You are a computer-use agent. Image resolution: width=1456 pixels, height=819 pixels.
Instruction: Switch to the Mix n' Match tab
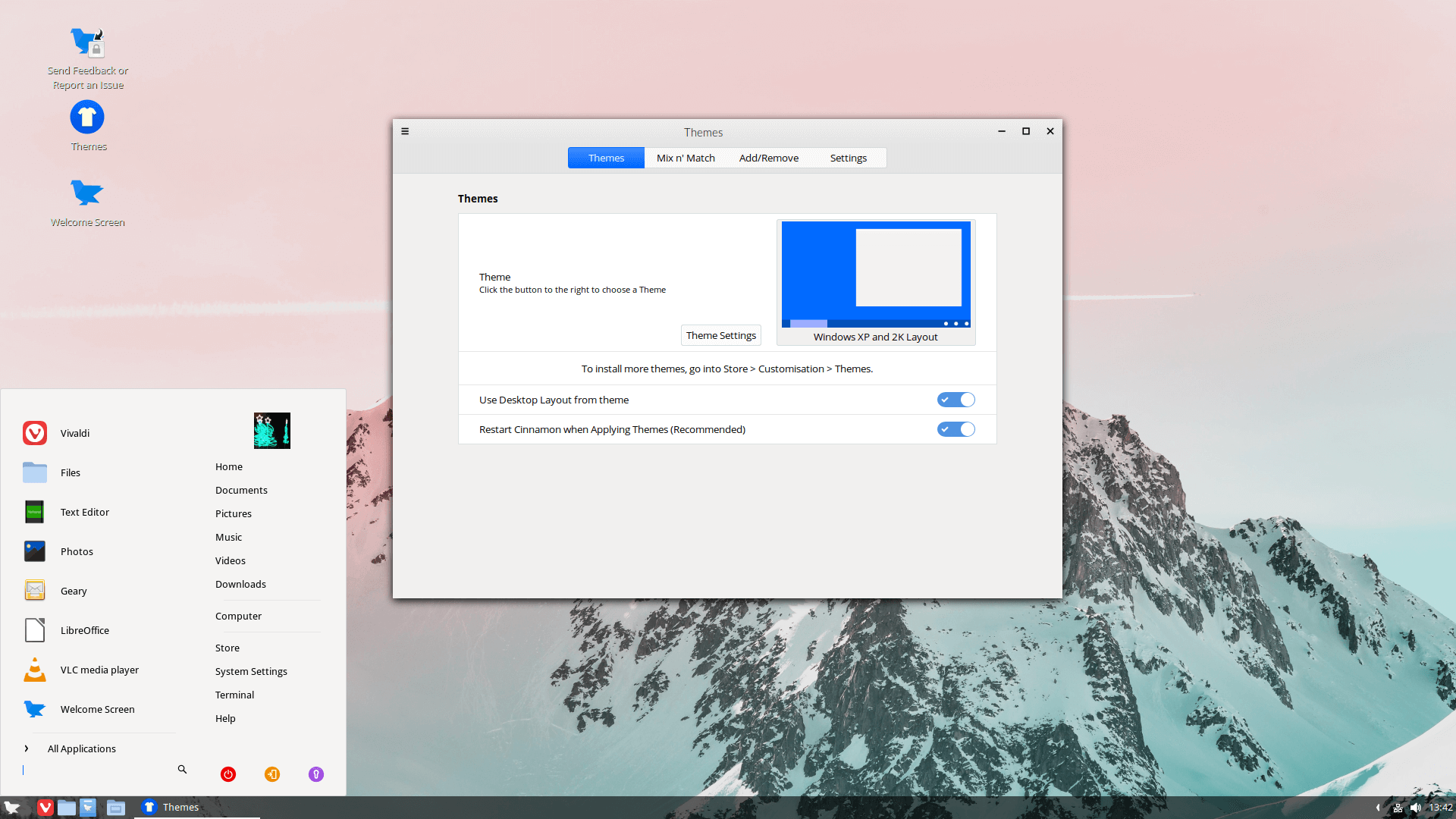686,158
